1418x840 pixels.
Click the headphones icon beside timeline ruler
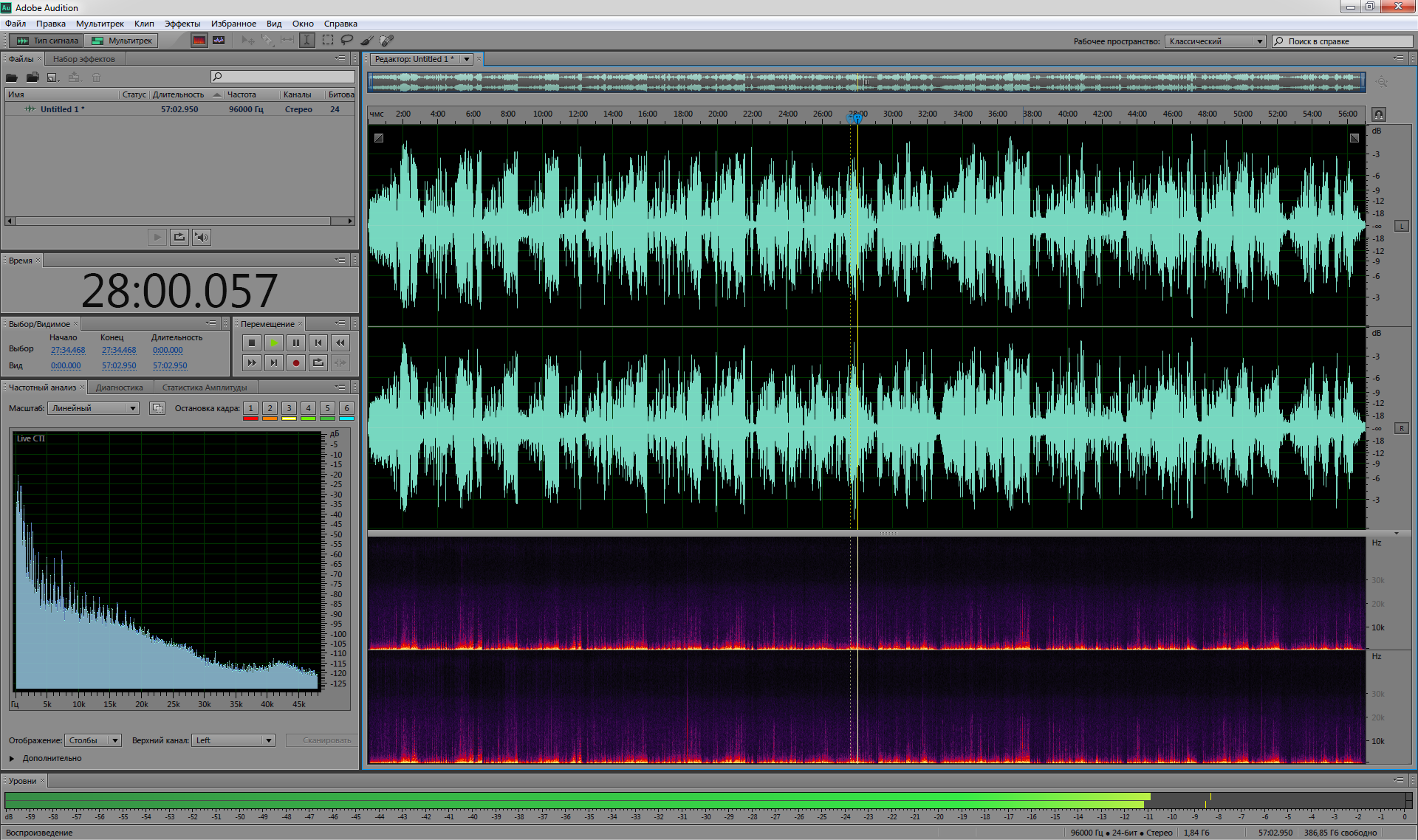tap(1378, 114)
